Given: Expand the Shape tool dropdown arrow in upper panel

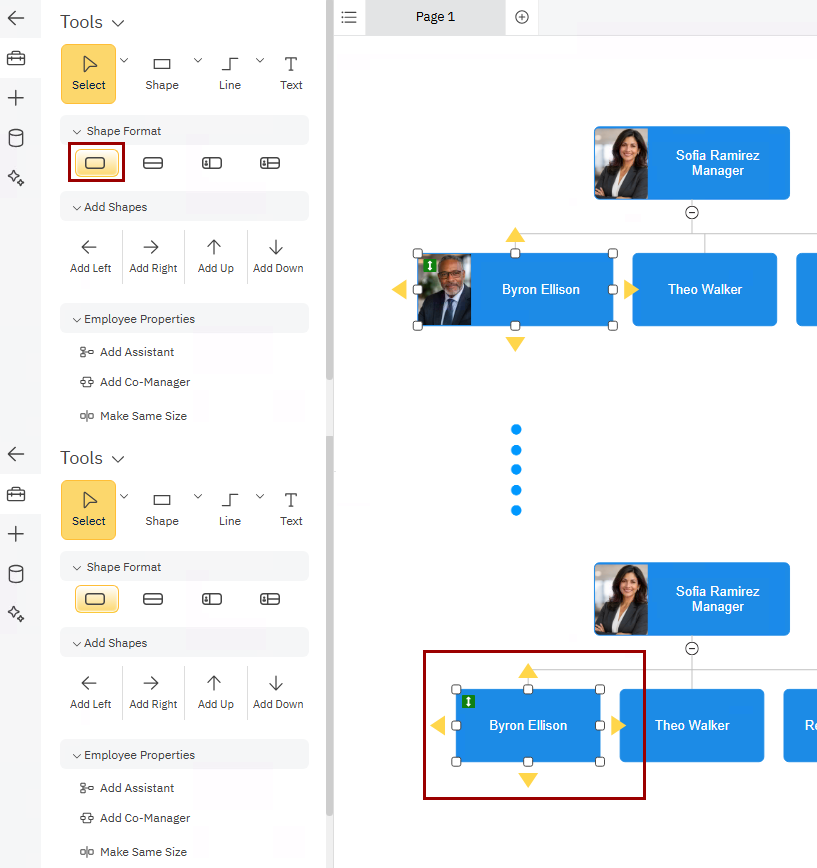Looking at the screenshot, I should 197,61.
